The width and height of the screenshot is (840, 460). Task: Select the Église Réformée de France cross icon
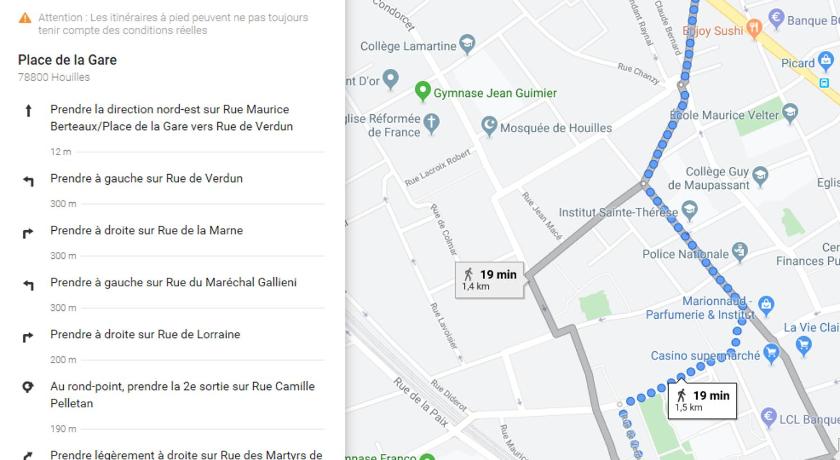(431, 123)
